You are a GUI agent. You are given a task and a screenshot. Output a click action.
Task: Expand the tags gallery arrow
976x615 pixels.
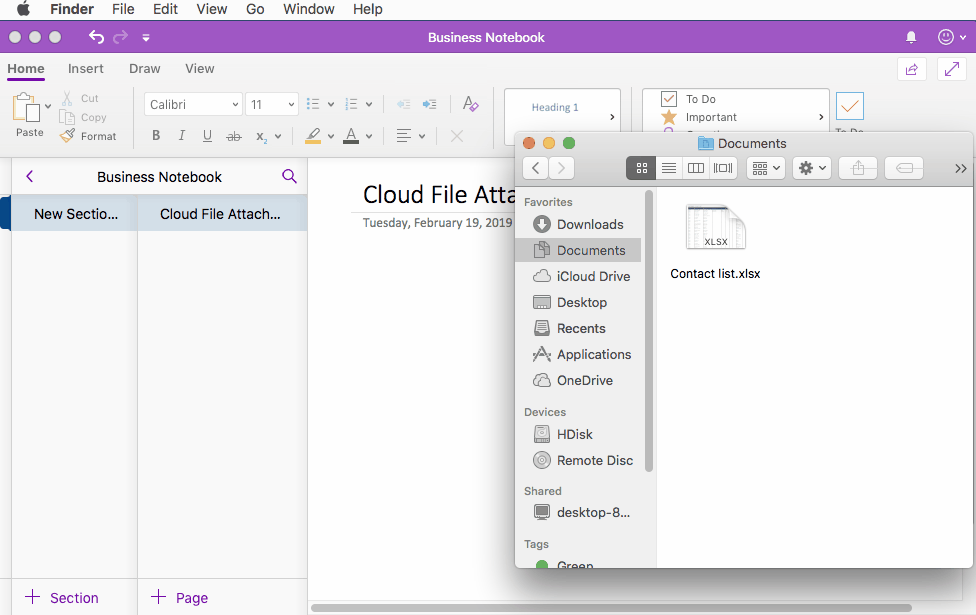click(x=821, y=116)
